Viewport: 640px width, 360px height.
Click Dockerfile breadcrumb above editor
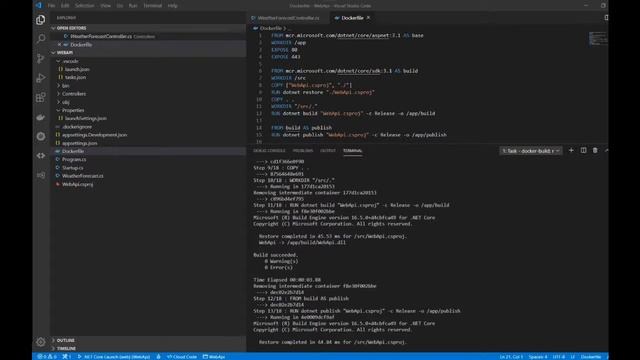(271, 28)
